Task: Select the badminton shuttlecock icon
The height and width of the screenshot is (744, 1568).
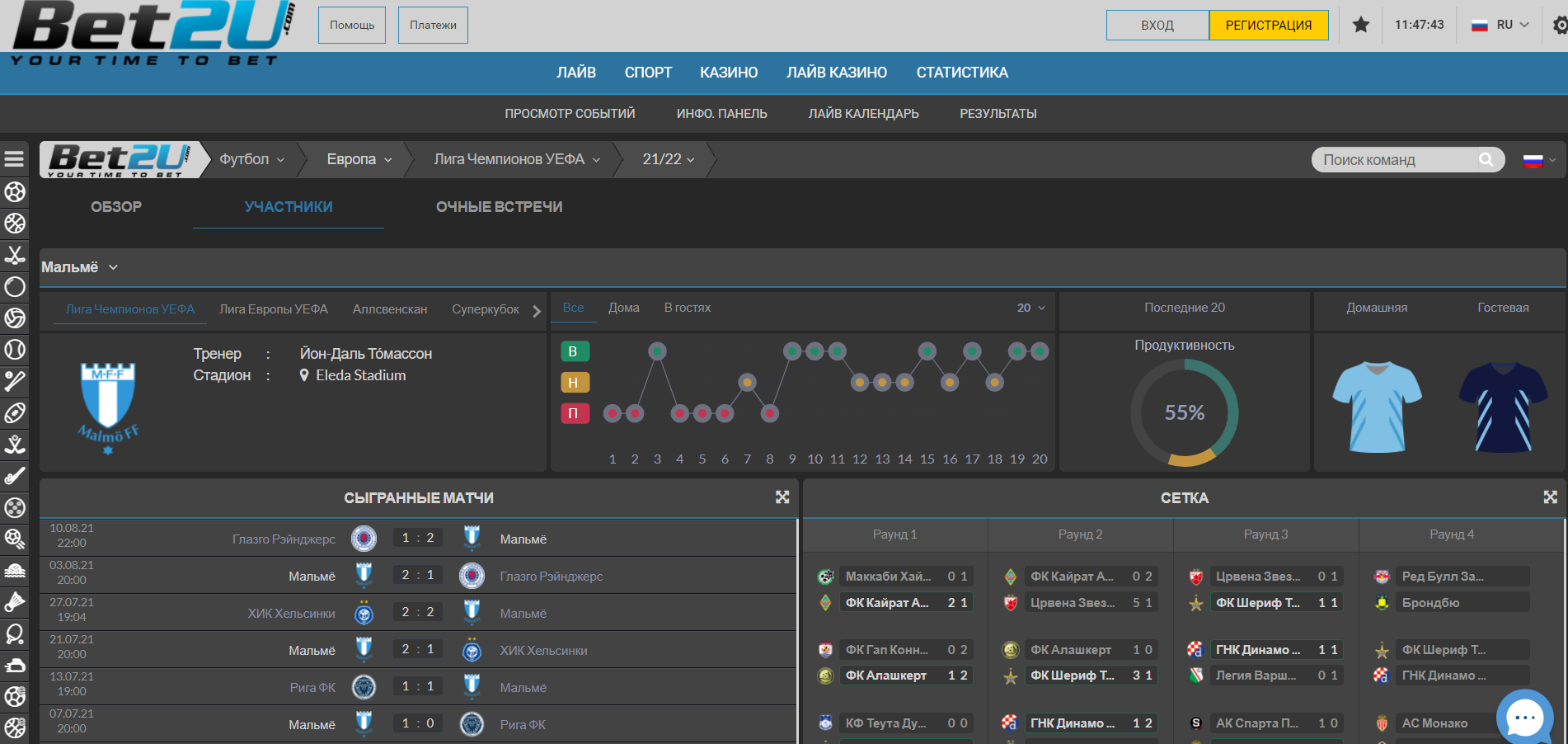Action: [x=15, y=602]
